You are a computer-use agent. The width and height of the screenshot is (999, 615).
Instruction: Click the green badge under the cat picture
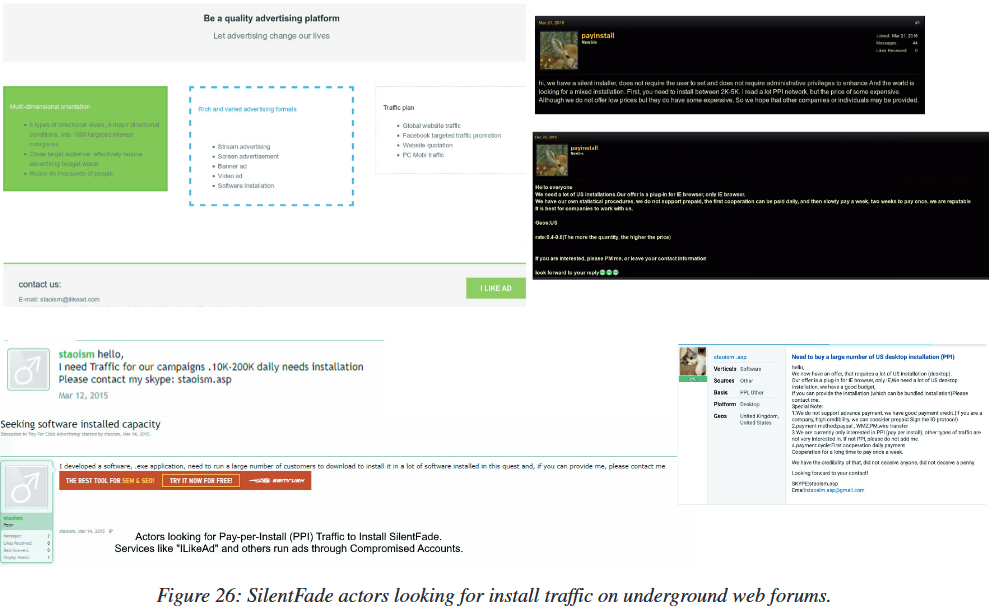(693, 379)
